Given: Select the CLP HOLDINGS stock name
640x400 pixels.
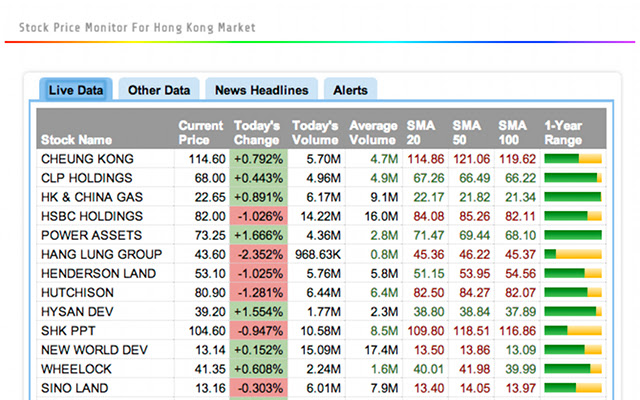Looking at the screenshot, I should [x=87, y=178].
